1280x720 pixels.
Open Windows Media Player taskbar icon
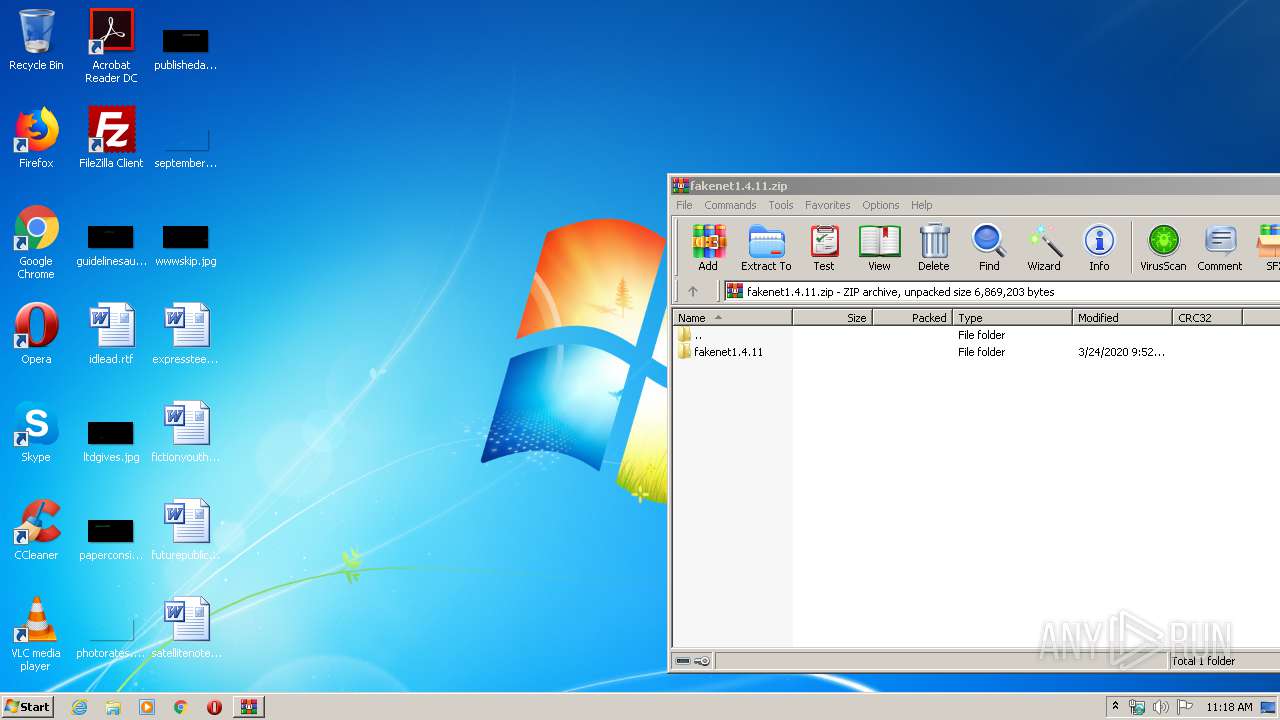147,707
